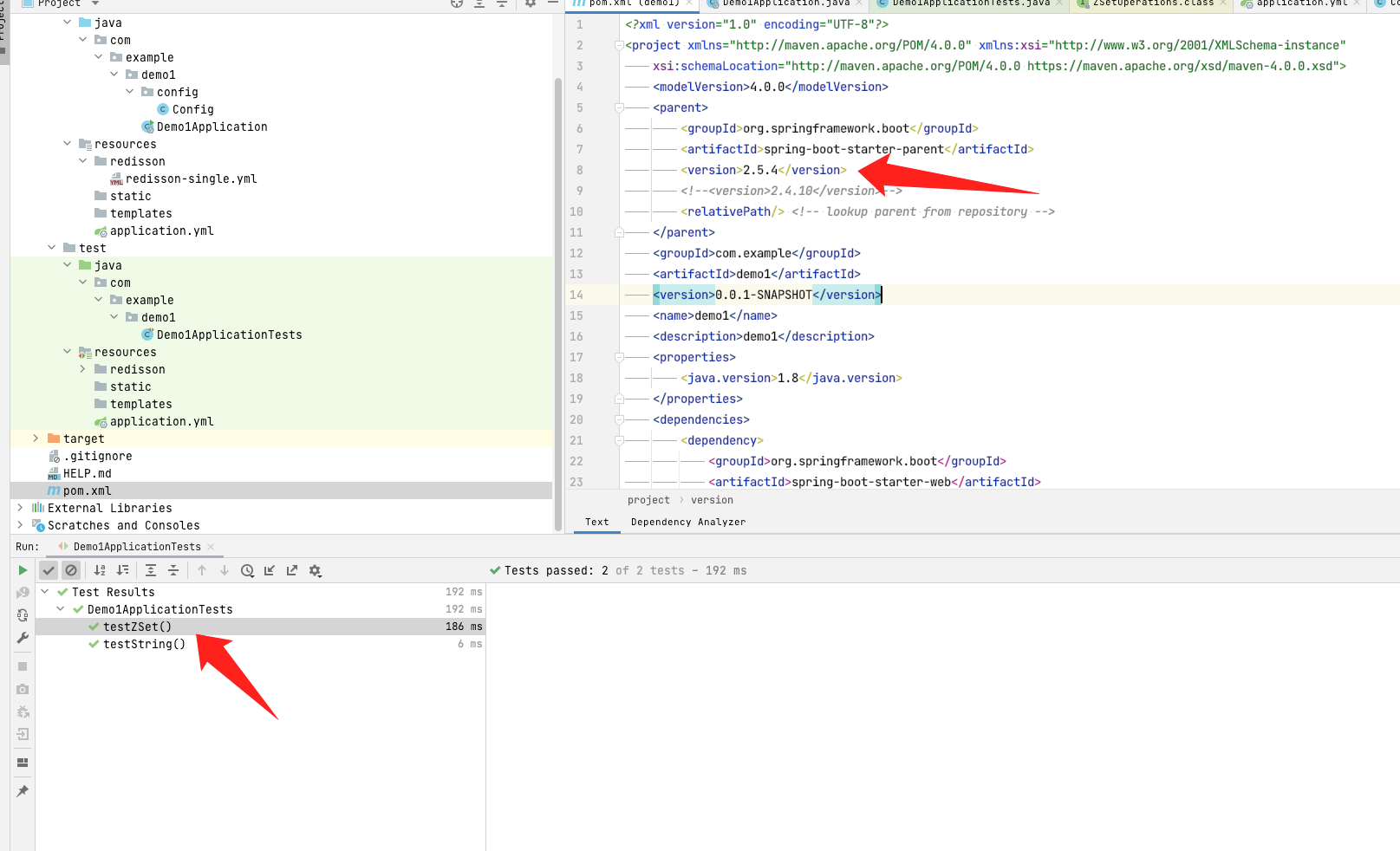Expand the target folder
This screenshot has height=851, width=1400.
tap(36, 438)
